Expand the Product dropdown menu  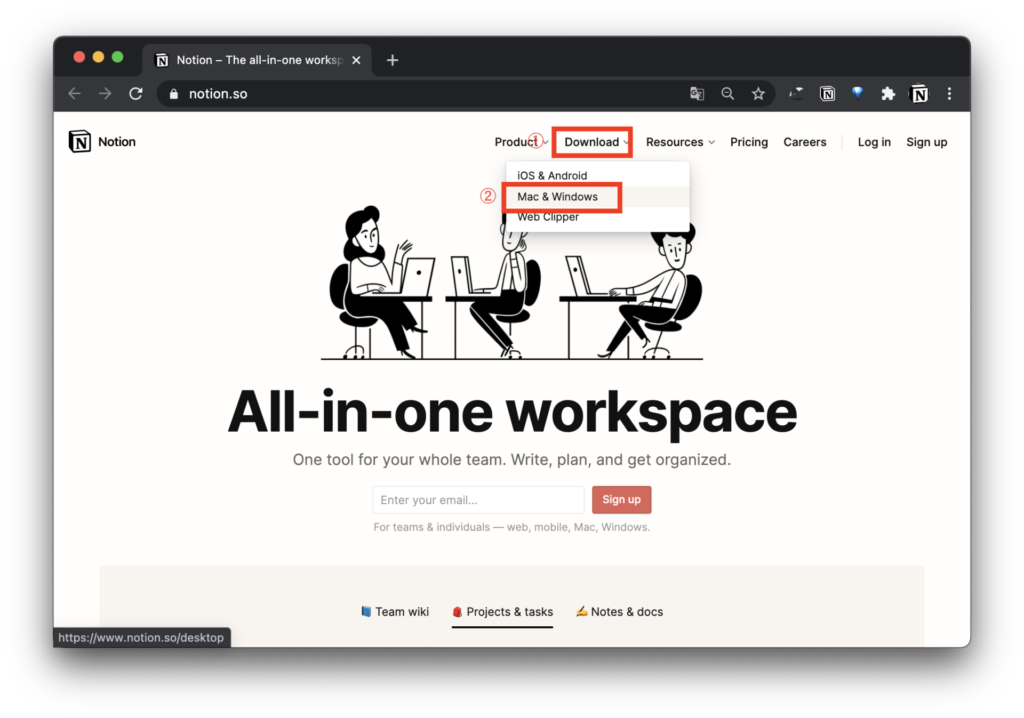521,142
